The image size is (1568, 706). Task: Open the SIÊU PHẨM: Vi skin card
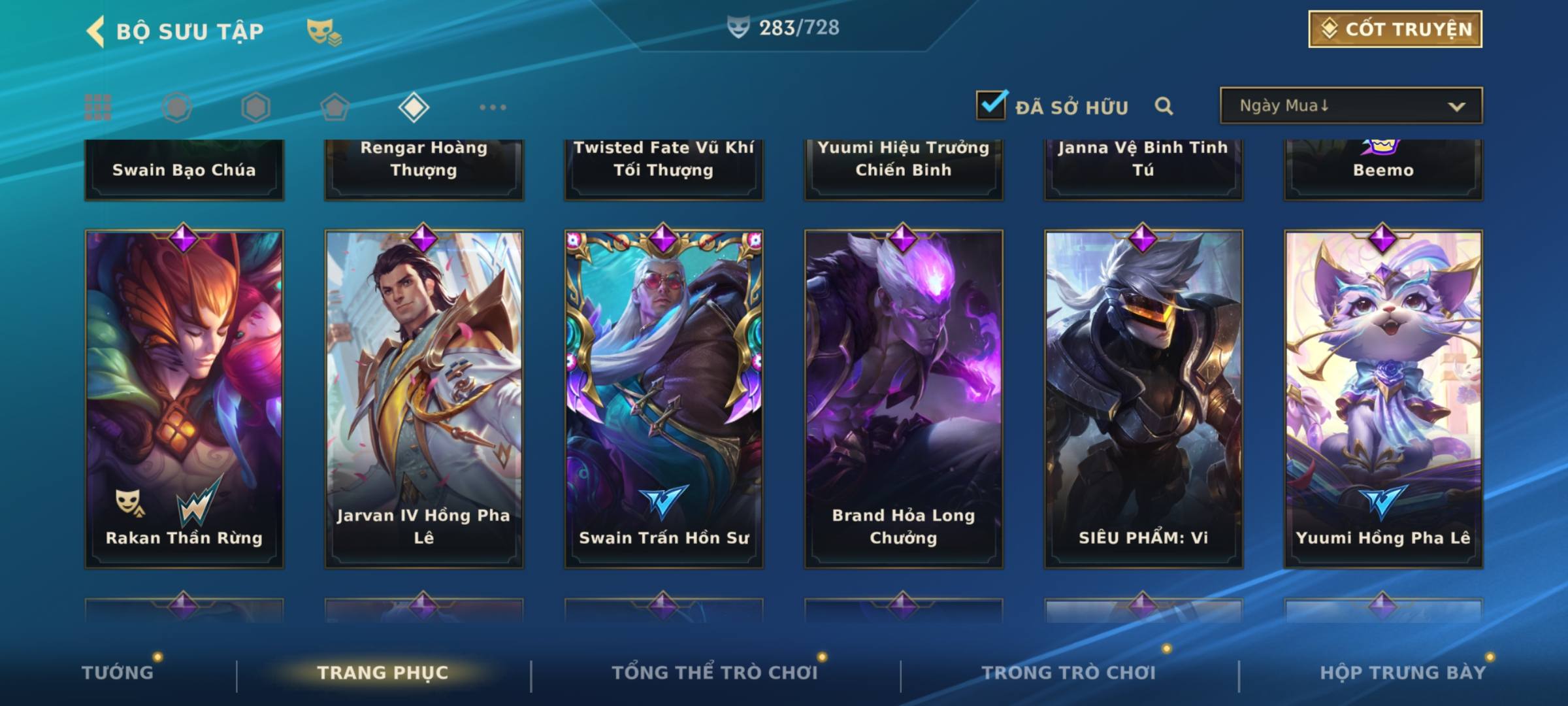pyautogui.click(x=1143, y=399)
